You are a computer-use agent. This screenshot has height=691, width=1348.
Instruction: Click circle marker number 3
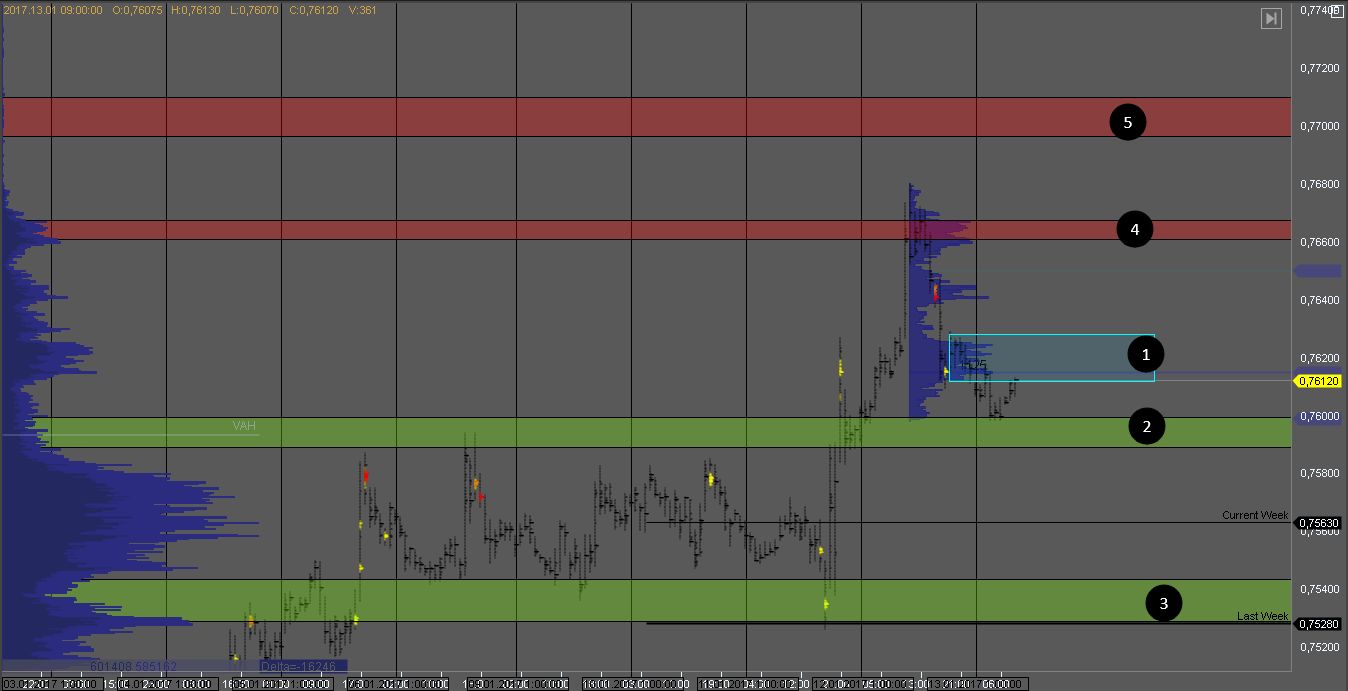1163,603
